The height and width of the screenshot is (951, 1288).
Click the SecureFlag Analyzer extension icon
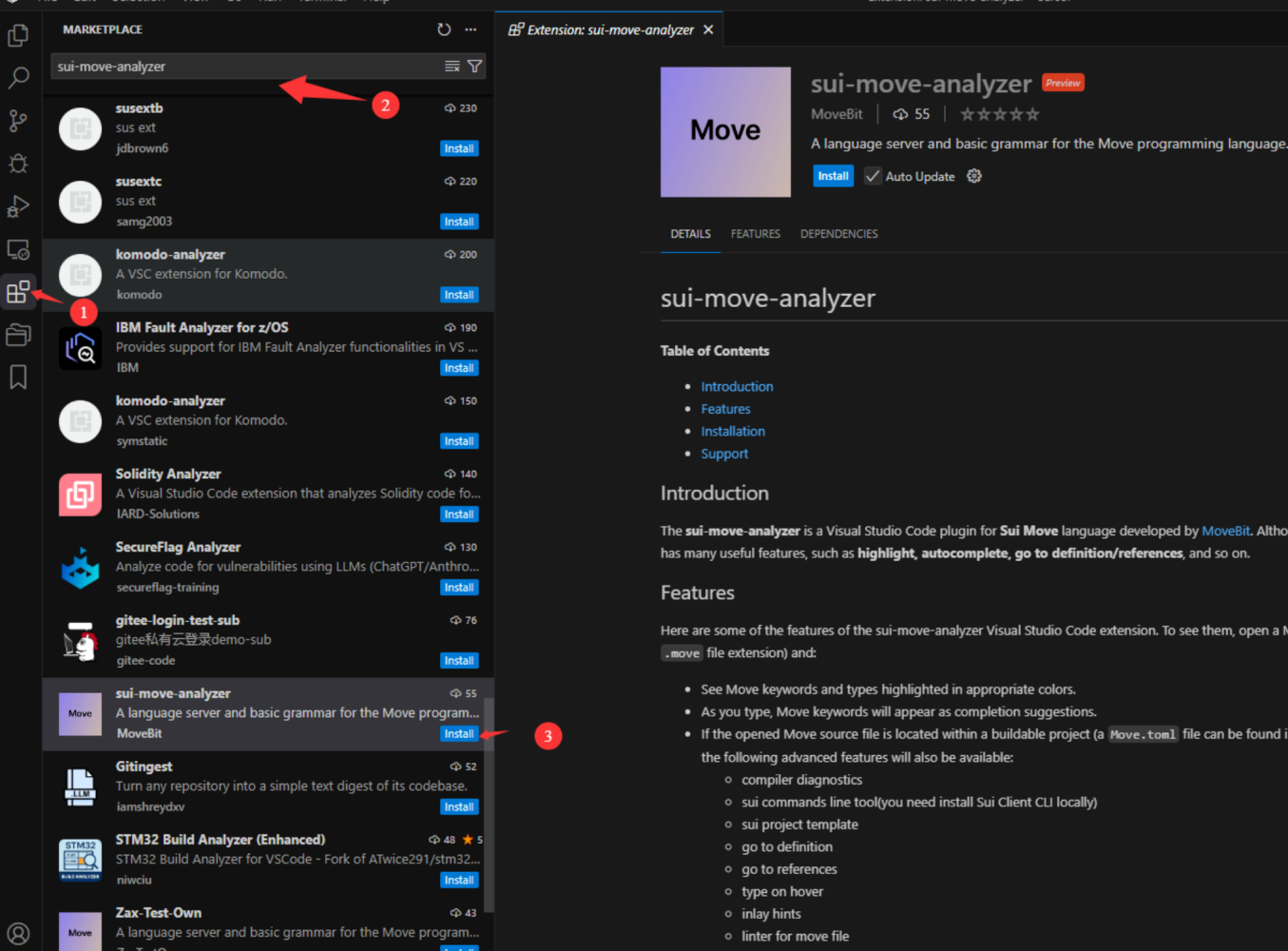(x=80, y=568)
